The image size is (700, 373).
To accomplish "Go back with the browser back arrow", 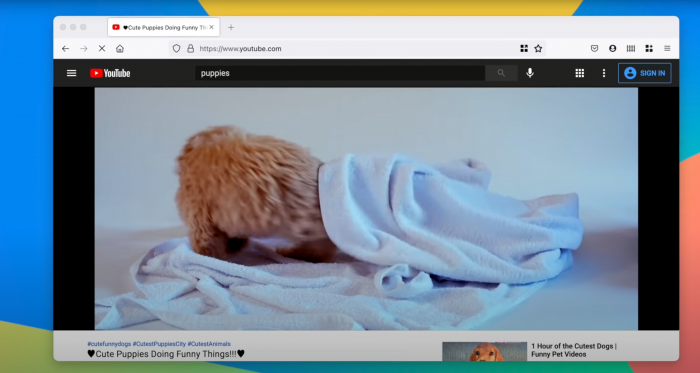I will pos(66,49).
